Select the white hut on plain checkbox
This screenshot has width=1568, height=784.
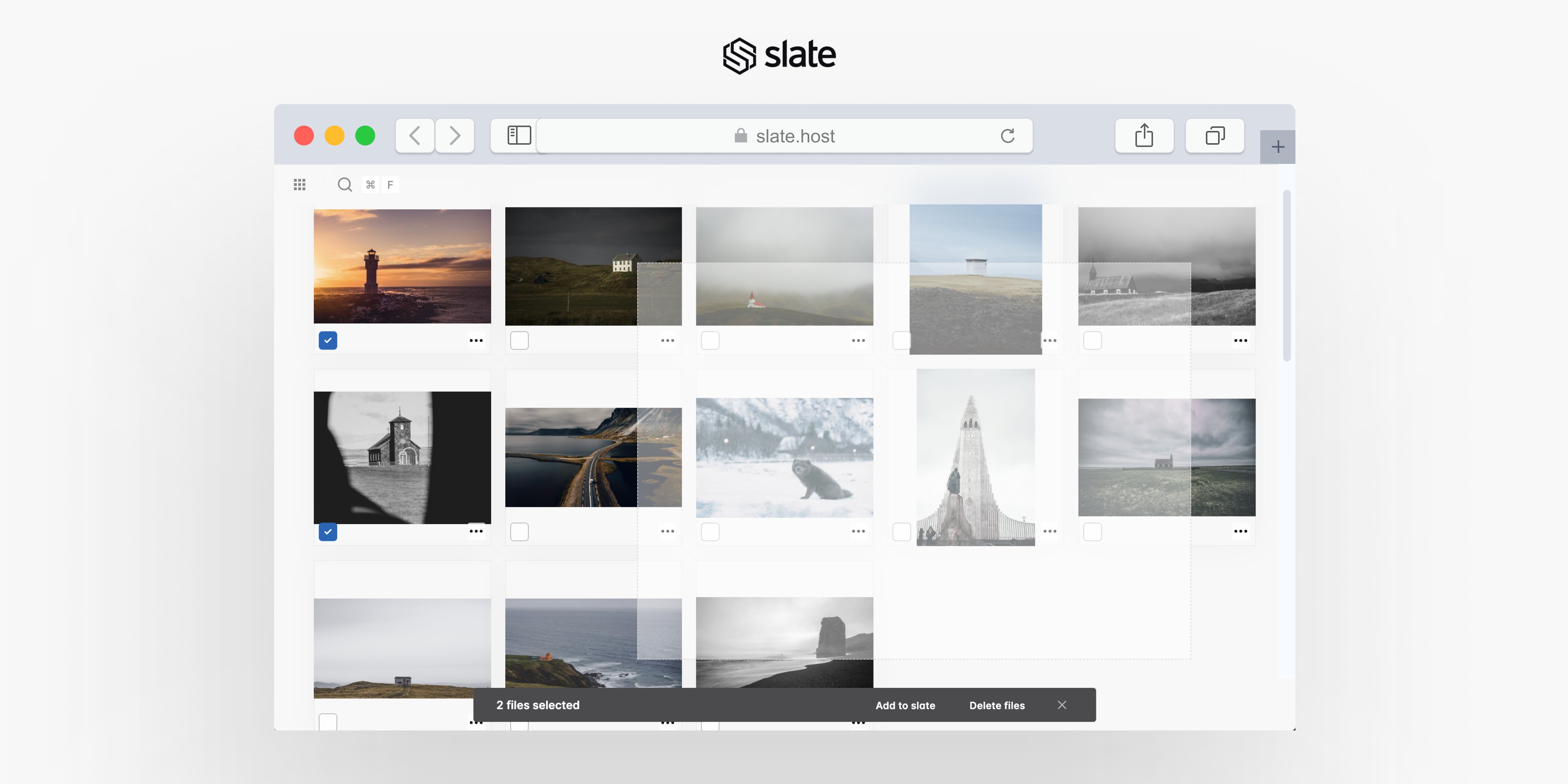coord(902,340)
